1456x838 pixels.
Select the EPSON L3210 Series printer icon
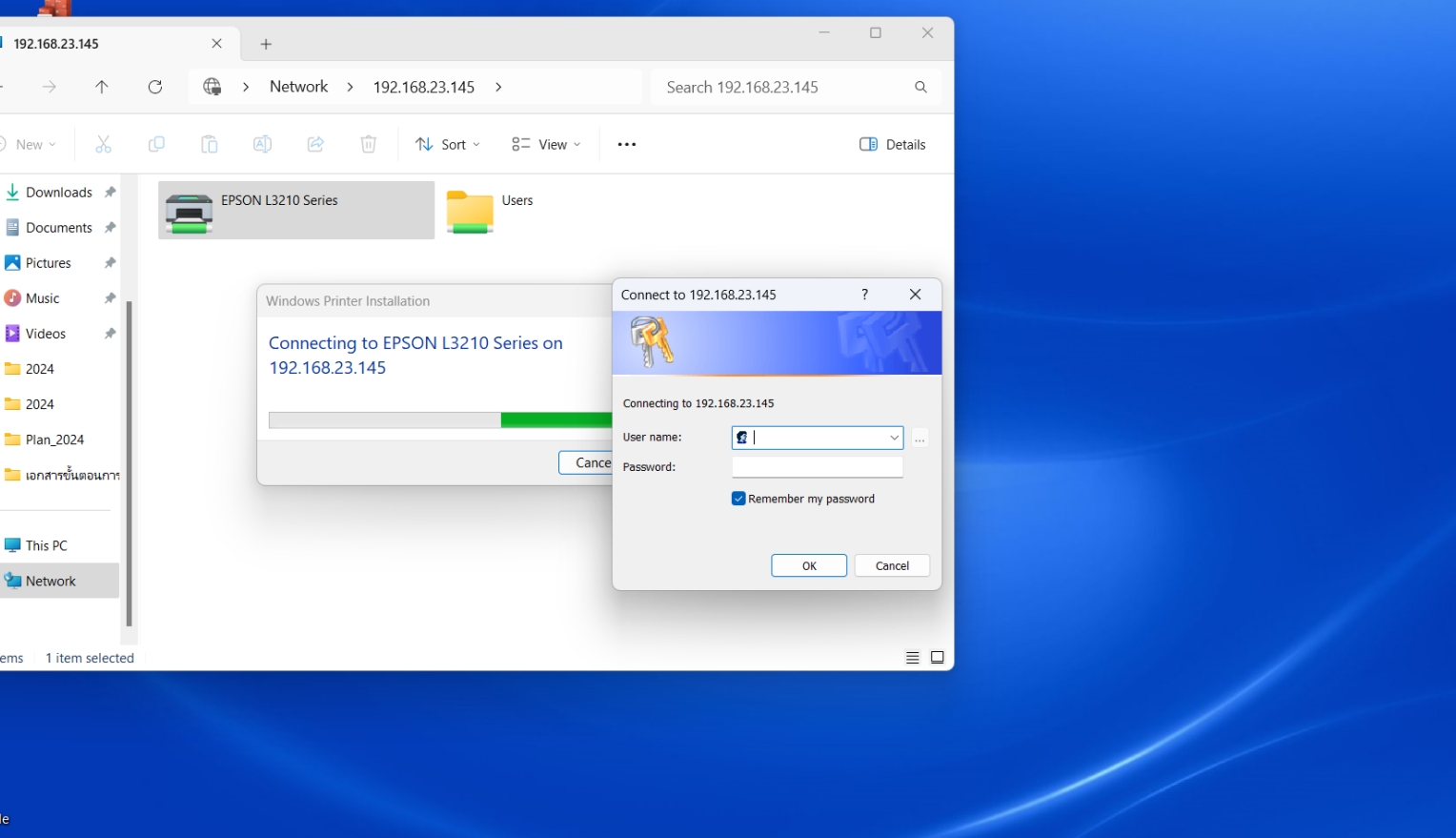[x=189, y=212]
